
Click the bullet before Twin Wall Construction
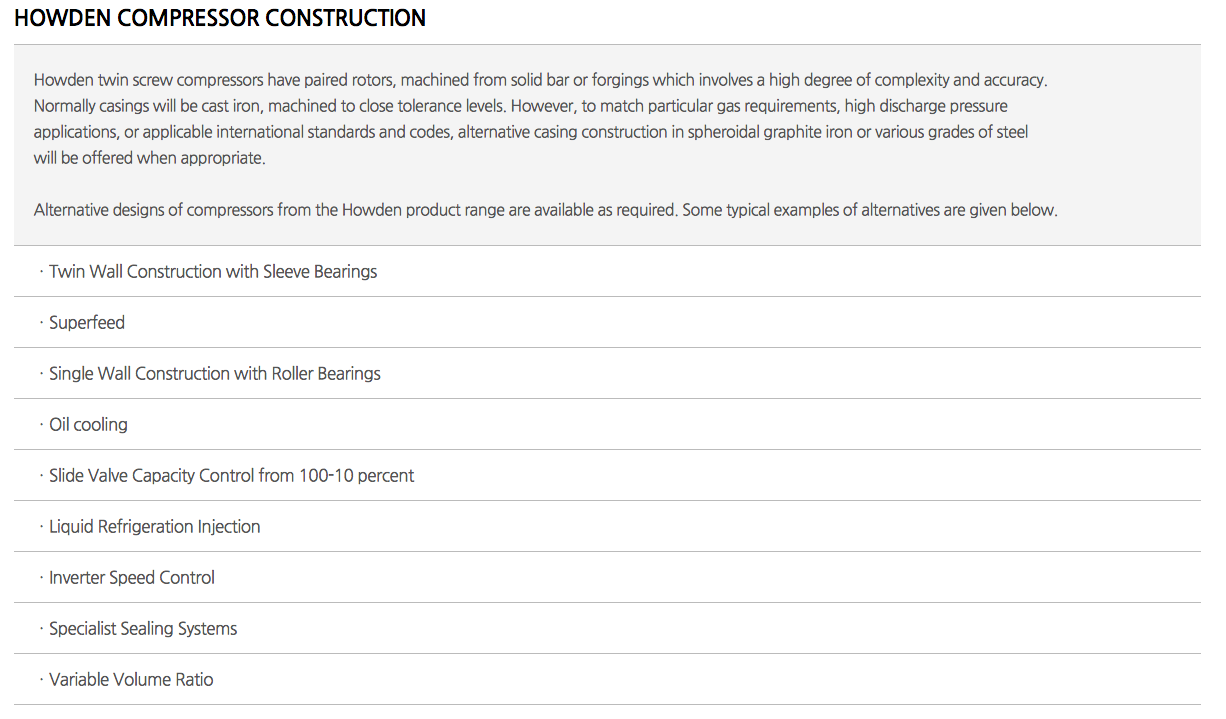pos(42,272)
